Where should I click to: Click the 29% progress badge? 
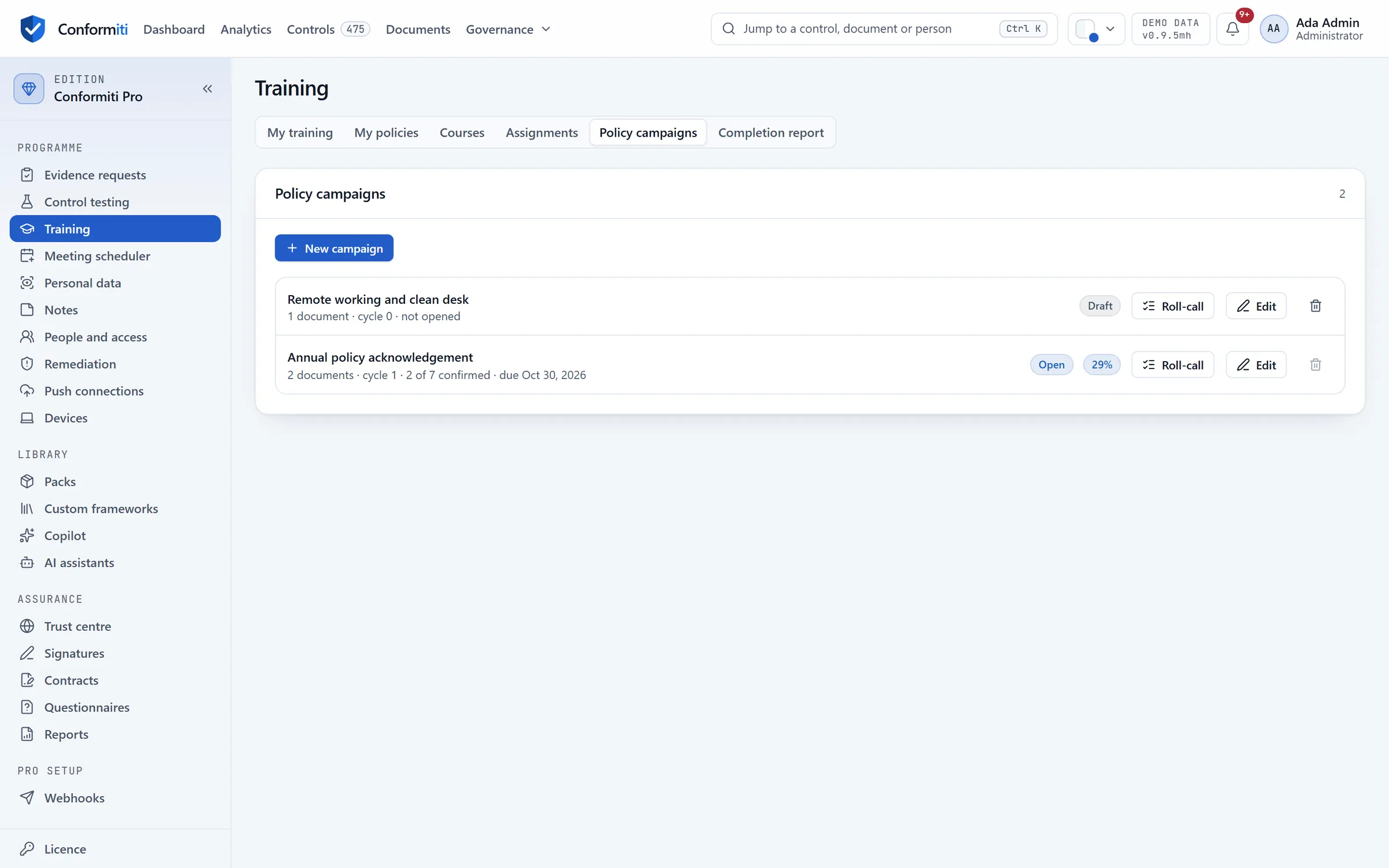[1101, 365]
